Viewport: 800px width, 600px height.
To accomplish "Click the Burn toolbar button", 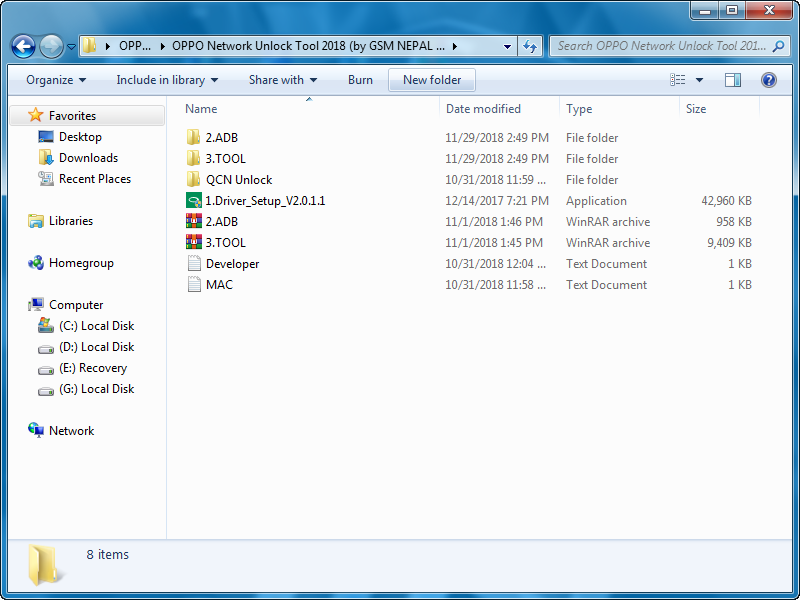I will [360, 80].
